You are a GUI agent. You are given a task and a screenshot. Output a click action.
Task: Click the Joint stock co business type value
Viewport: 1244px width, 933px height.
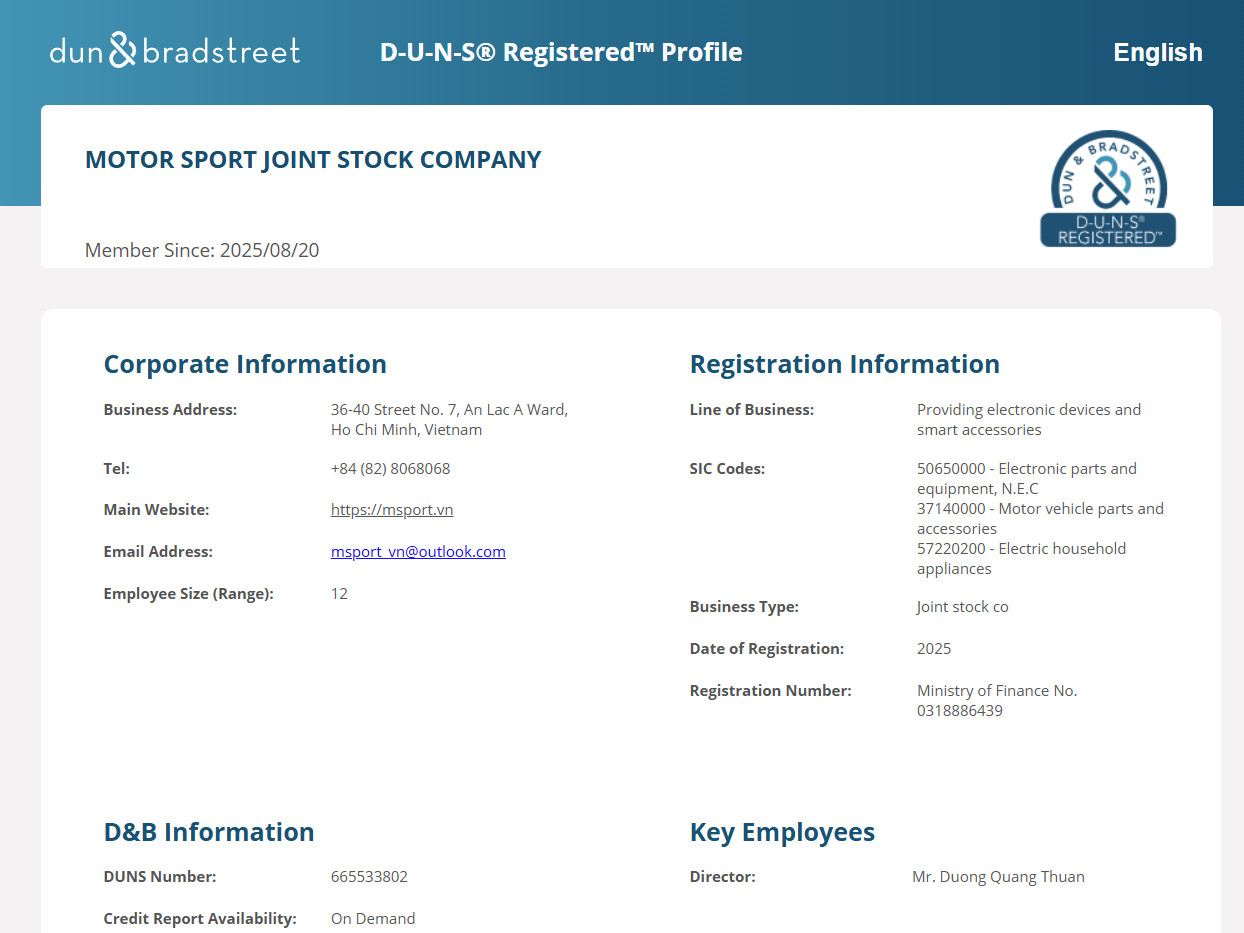(962, 607)
